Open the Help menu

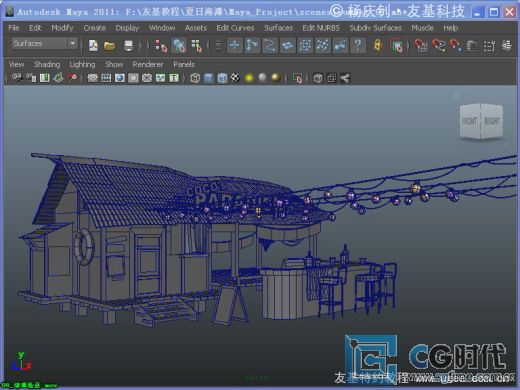451,28
